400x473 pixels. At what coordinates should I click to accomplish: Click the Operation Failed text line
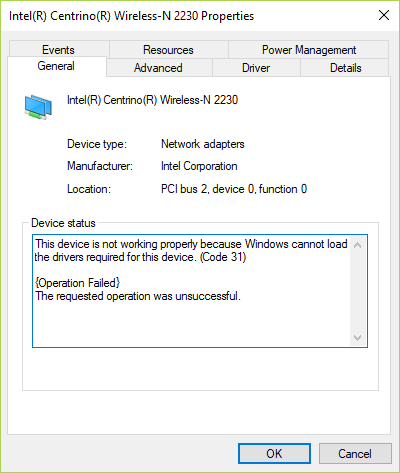(x=78, y=283)
